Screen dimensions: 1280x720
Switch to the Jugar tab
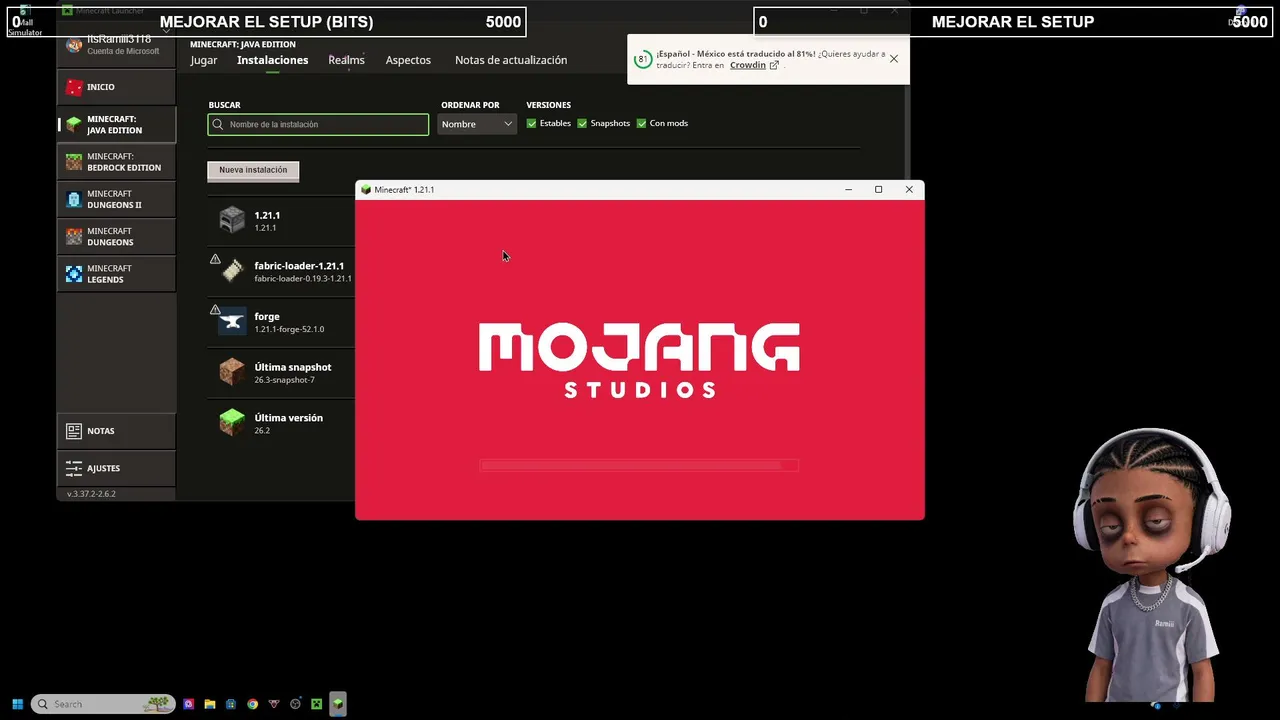pos(204,60)
